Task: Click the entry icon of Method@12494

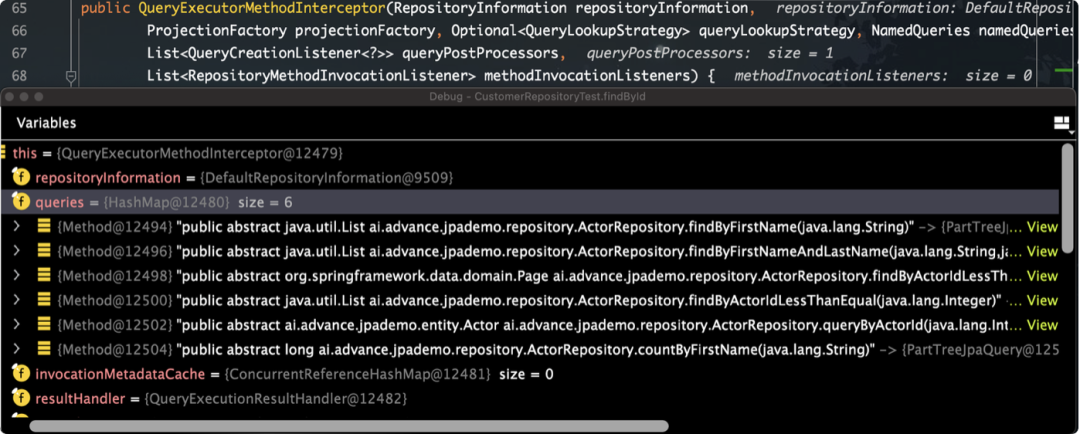Action: [x=43, y=227]
